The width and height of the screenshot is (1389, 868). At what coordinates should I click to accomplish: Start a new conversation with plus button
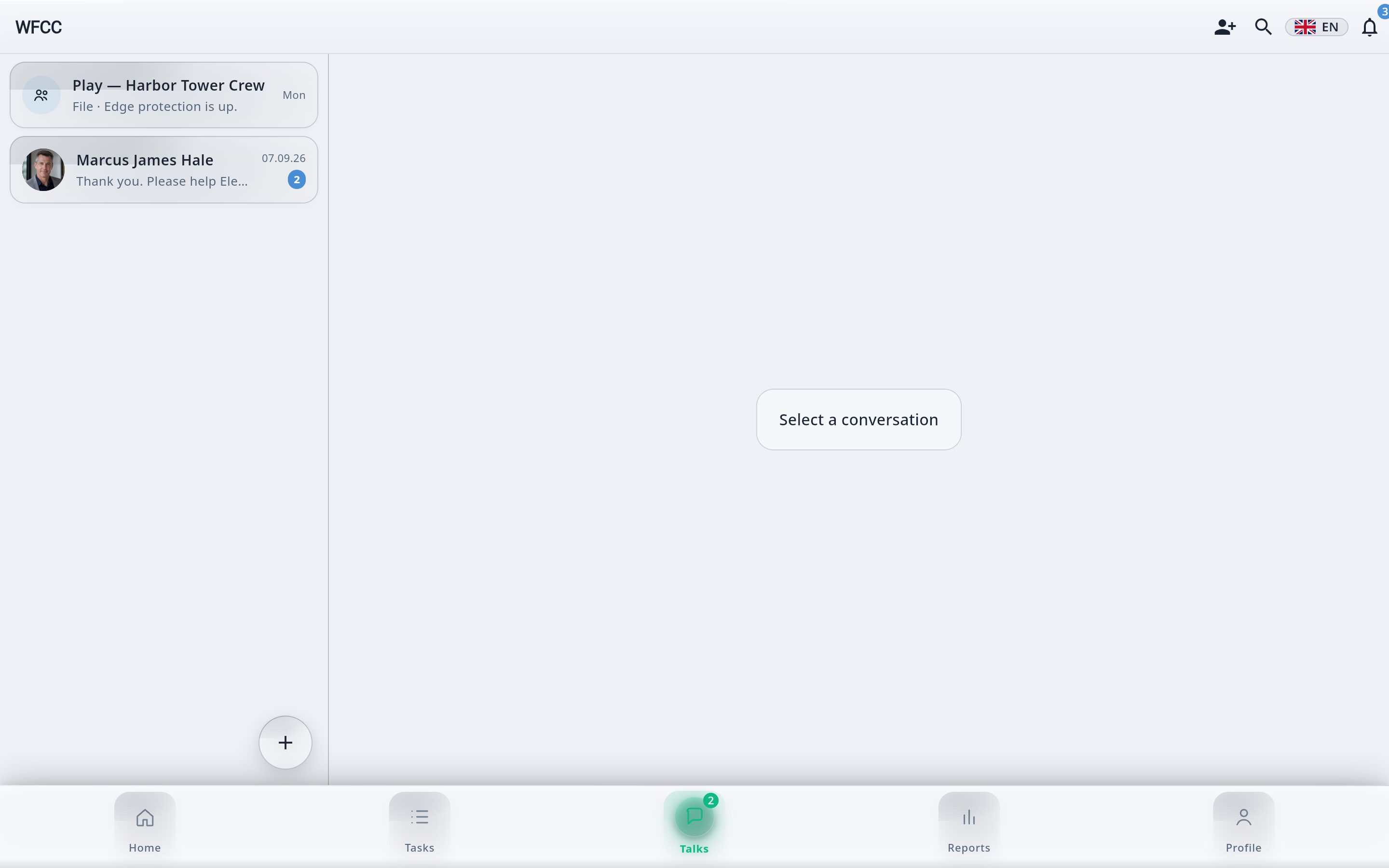coord(285,742)
